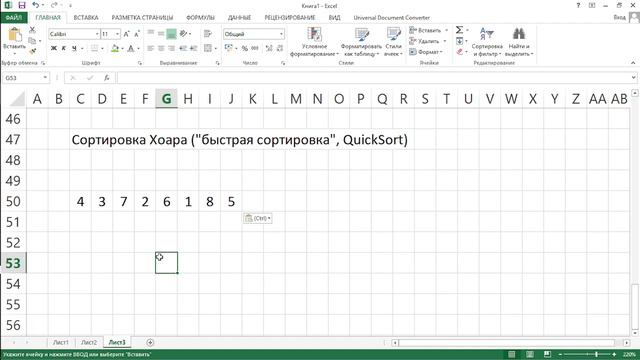Collapse the ribbon with the caret
Viewport: 640px width, 360px height.
(x=633, y=63)
